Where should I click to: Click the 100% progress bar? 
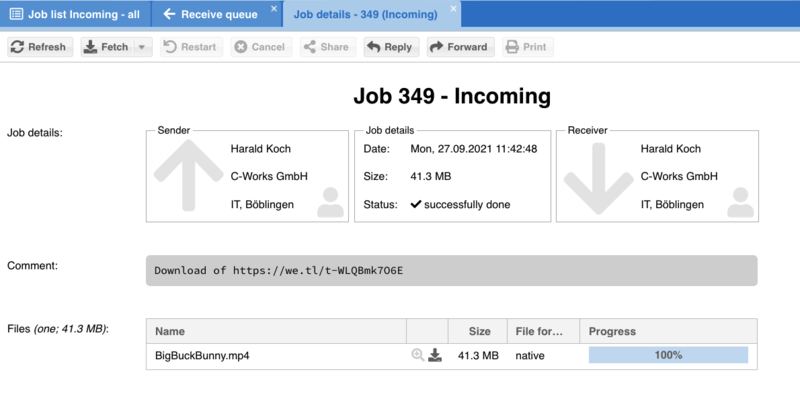[668, 355]
